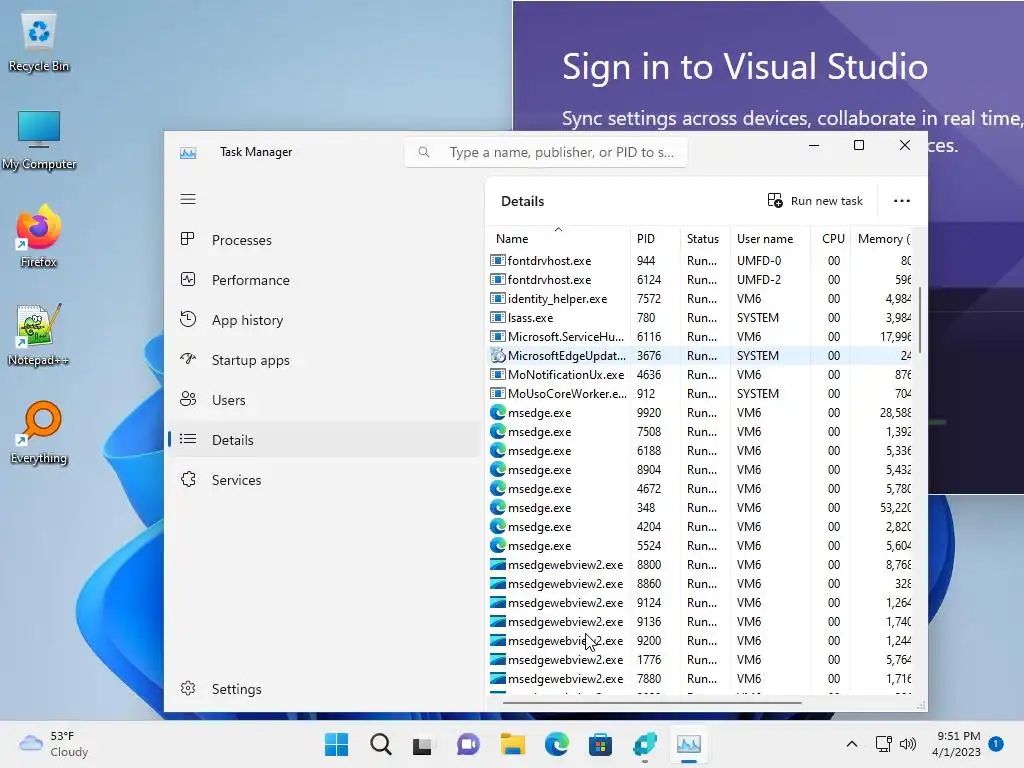Open the Processes page
This screenshot has height=768, width=1024.
324,240
